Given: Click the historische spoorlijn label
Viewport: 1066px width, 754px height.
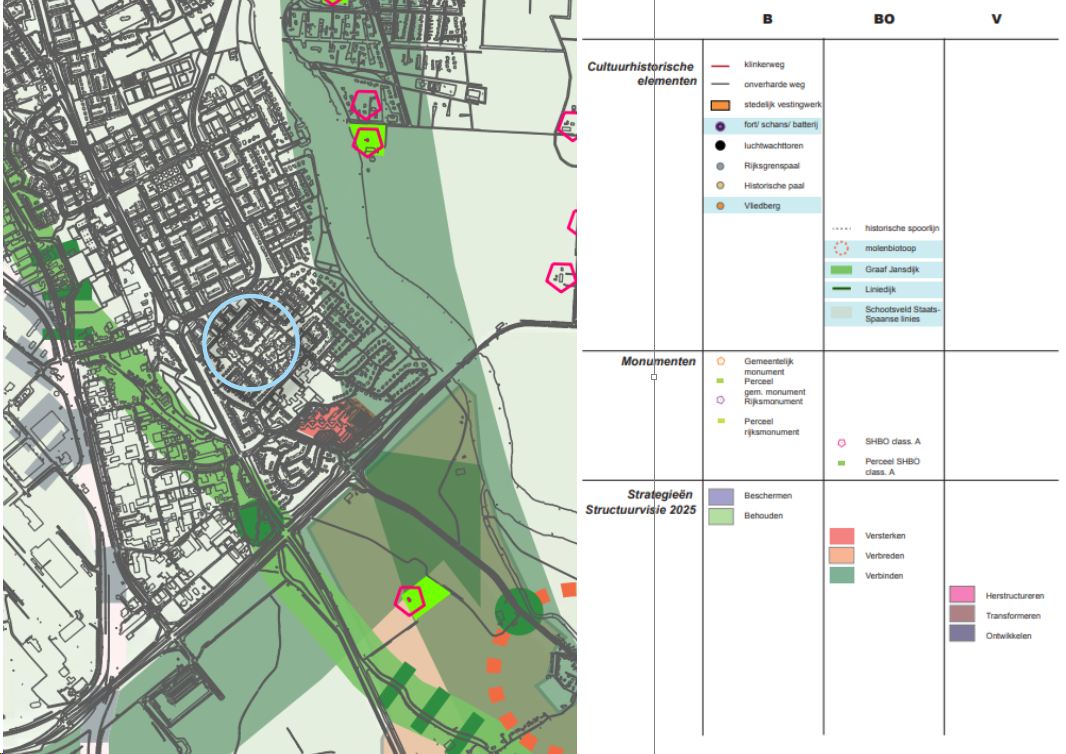Looking at the screenshot, I should pos(902,228).
